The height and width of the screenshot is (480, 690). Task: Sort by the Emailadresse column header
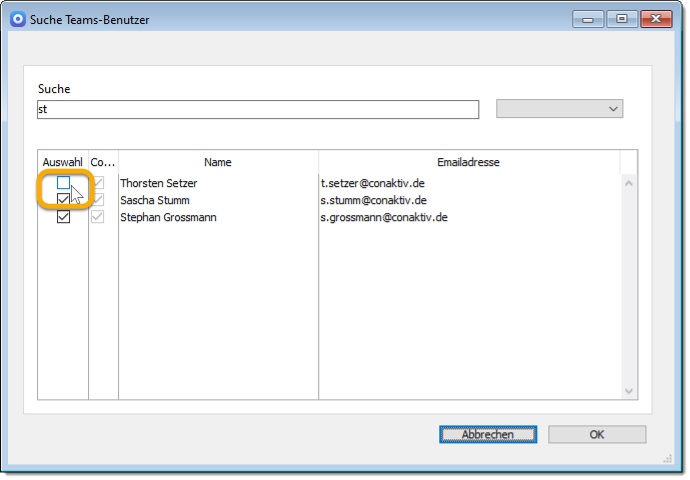pyautogui.click(x=468, y=161)
